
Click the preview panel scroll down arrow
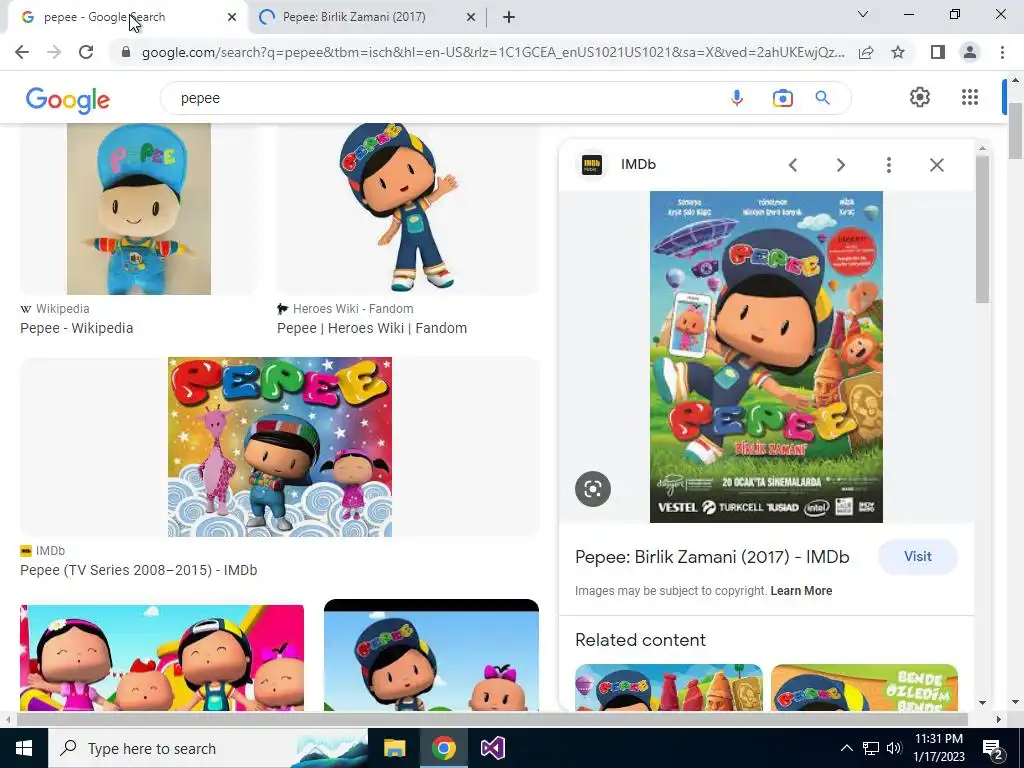982,703
